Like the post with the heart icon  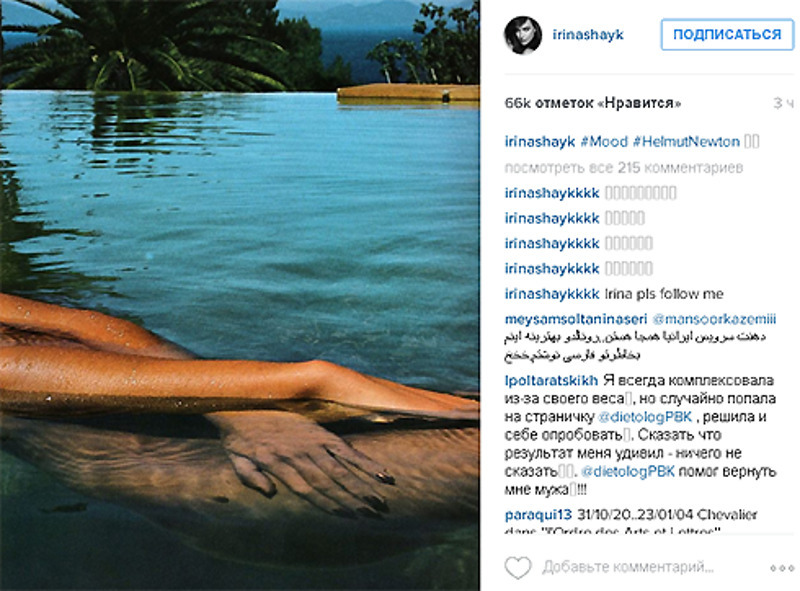coord(518,567)
